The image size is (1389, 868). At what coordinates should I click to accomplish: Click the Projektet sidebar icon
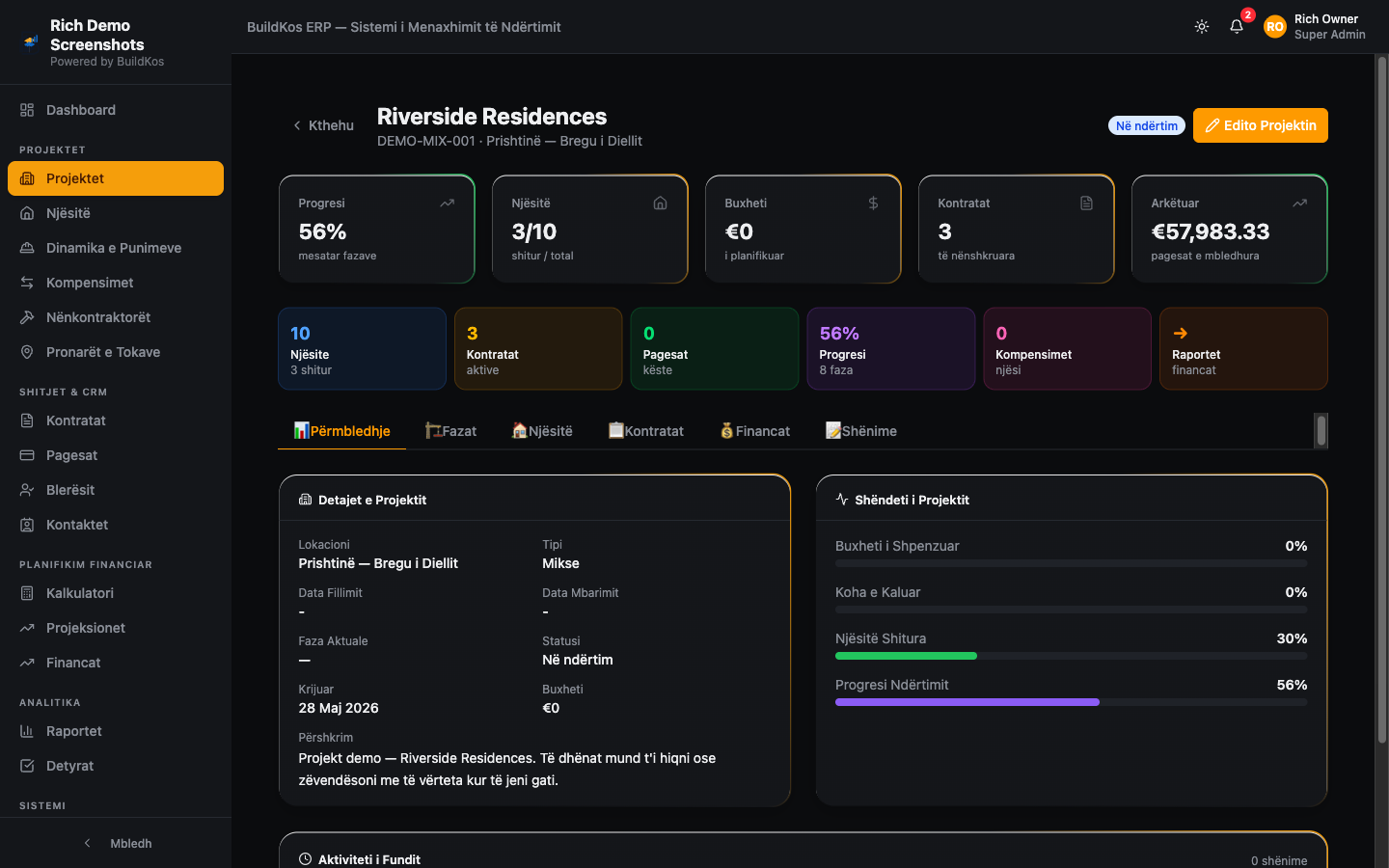tap(27, 178)
